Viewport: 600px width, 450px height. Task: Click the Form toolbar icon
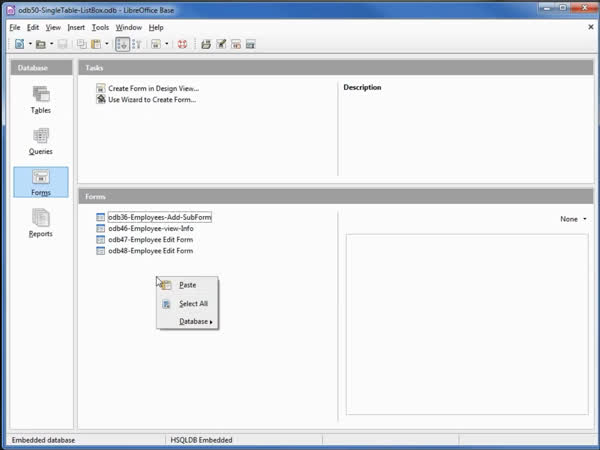pyautogui.click(x=156, y=44)
